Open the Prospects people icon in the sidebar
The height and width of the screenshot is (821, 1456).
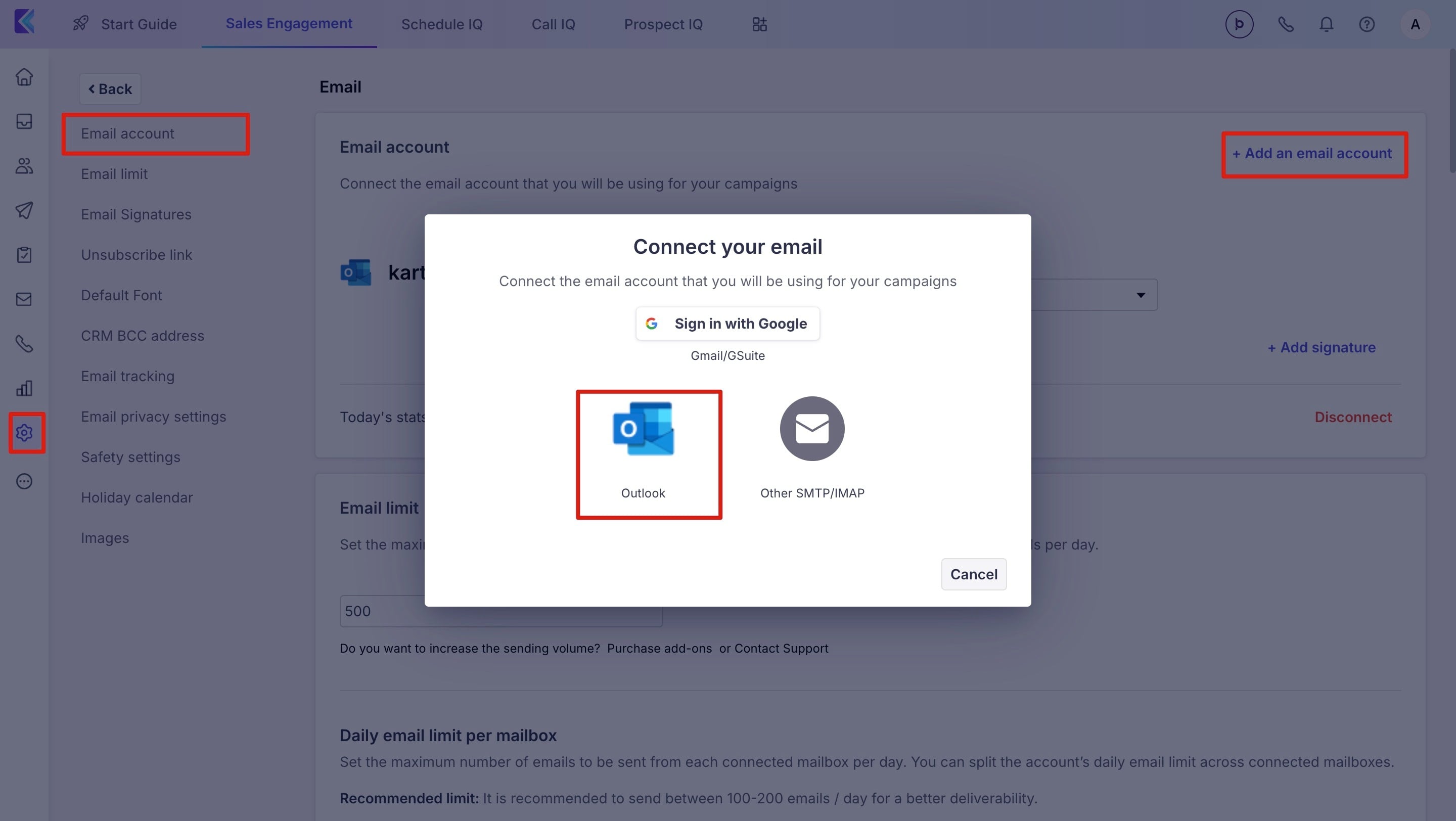point(24,166)
